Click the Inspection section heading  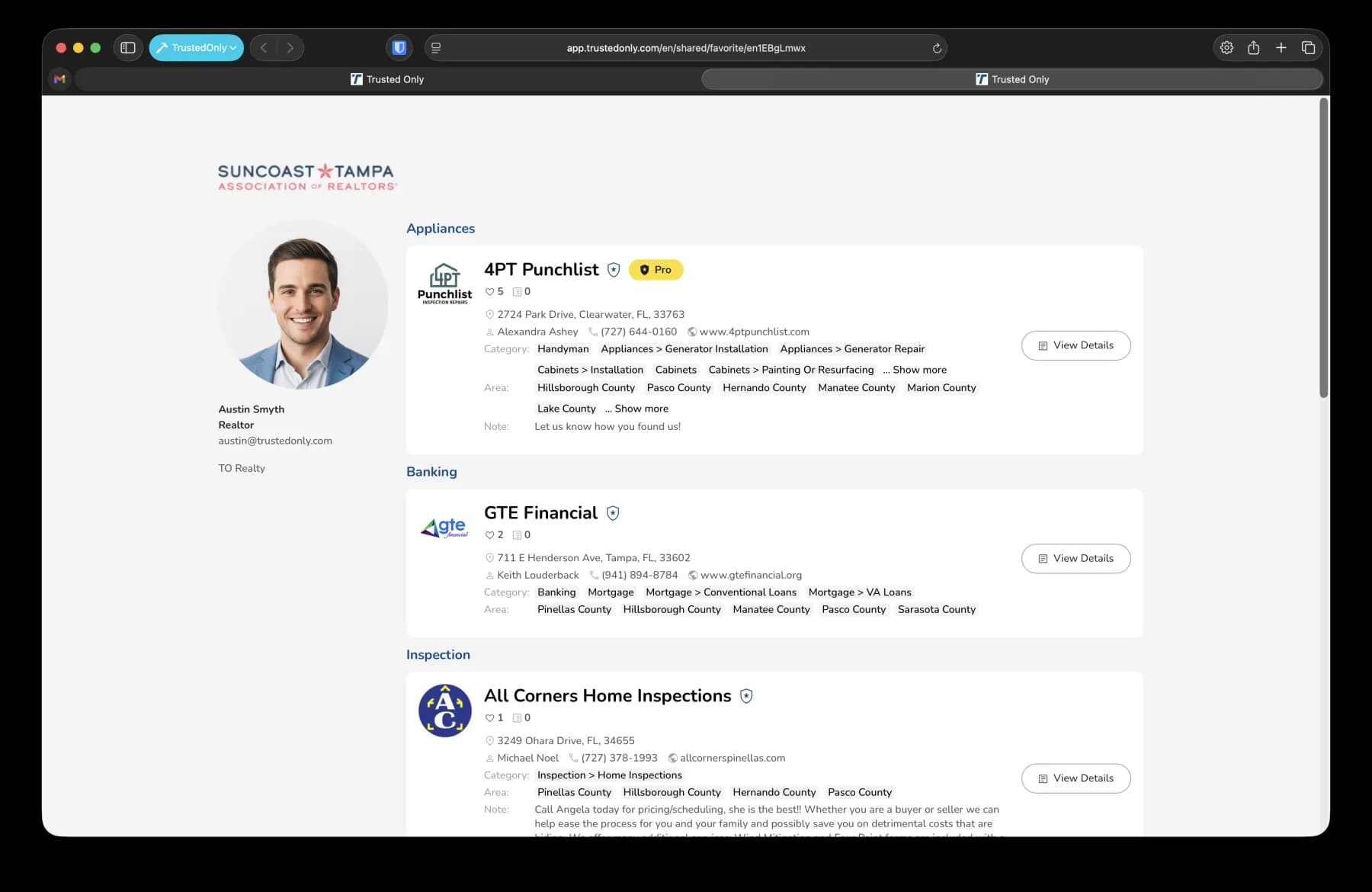tap(438, 654)
